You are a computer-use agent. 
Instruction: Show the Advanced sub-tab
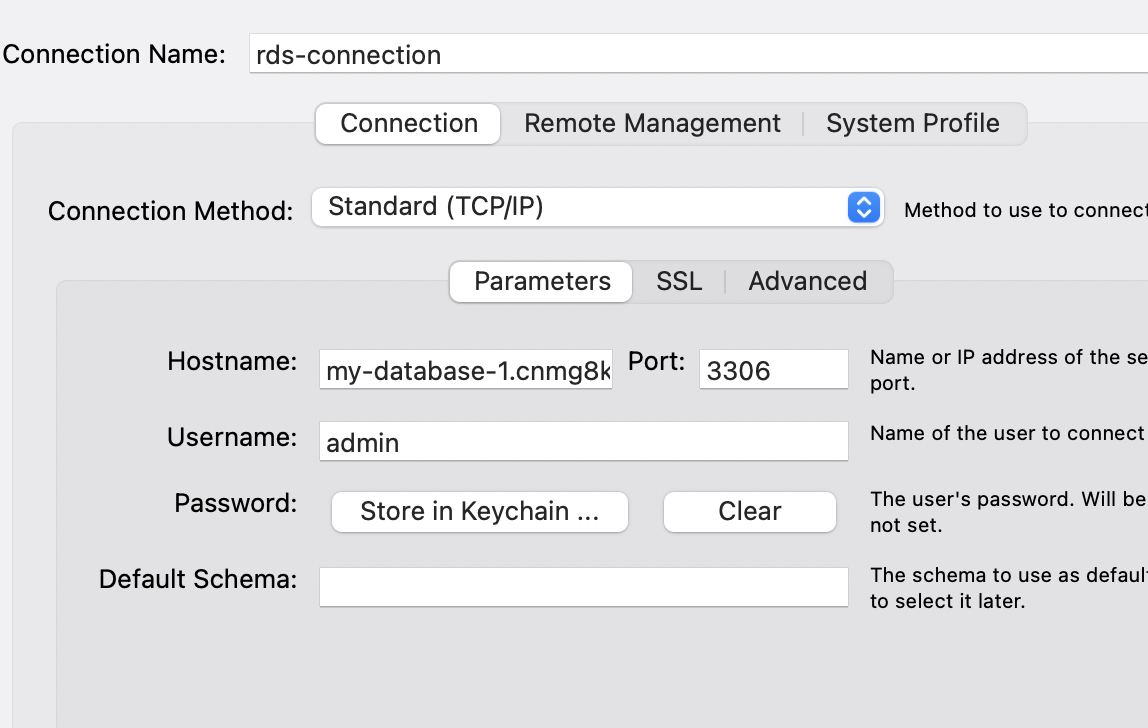(807, 282)
